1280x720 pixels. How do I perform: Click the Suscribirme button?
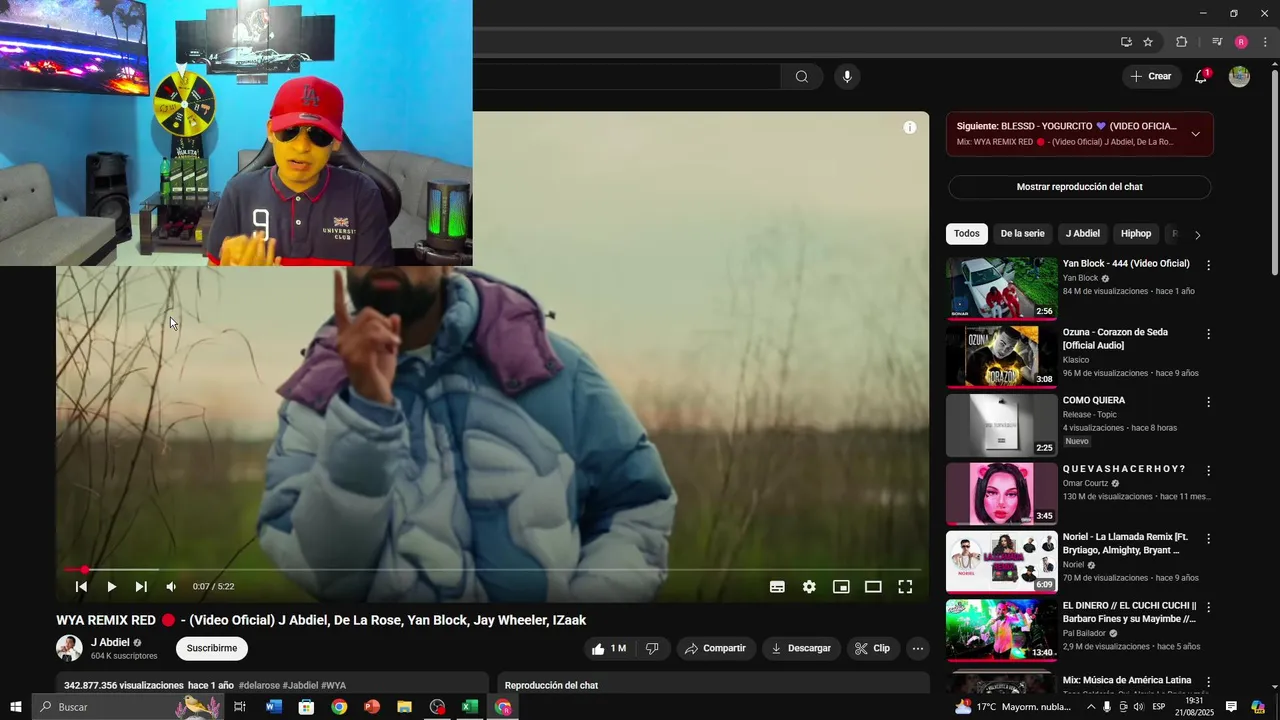tap(212, 648)
